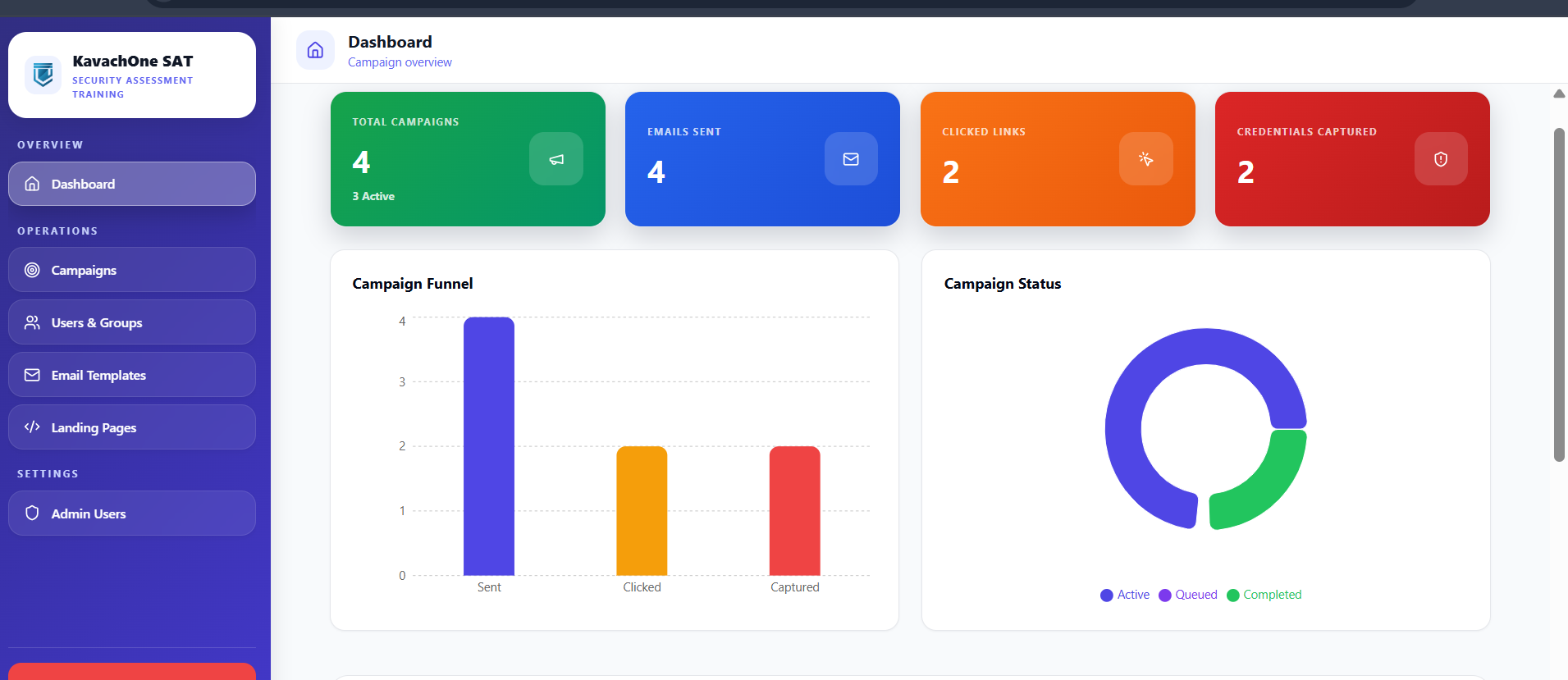The width and height of the screenshot is (1568, 680).
Task: Go to the Campaigns page
Action: pos(132,270)
